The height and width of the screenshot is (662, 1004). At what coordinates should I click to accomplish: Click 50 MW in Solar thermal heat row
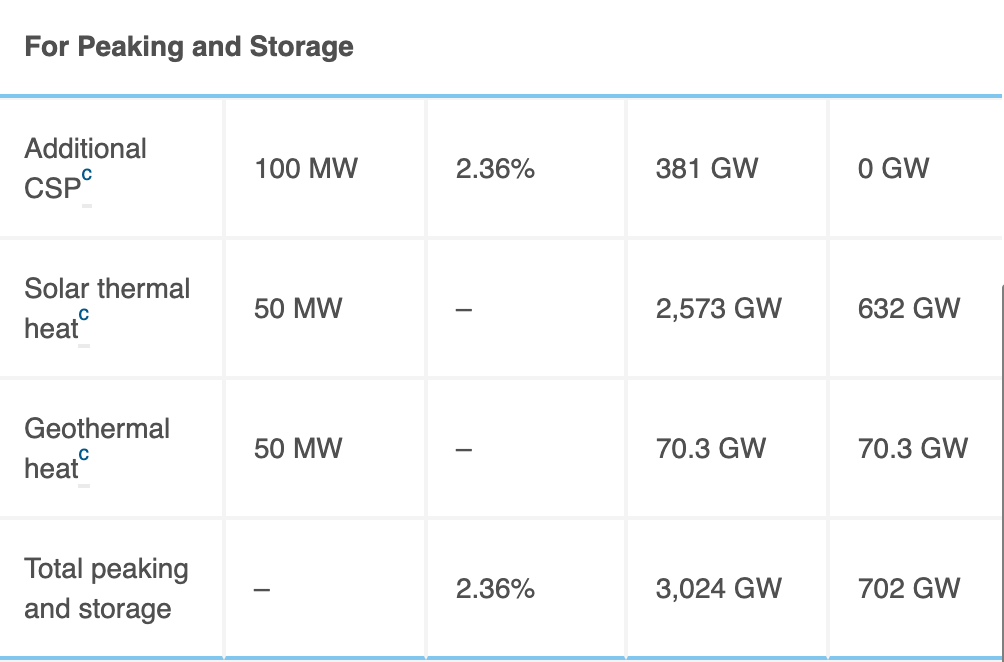coord(297,309)
